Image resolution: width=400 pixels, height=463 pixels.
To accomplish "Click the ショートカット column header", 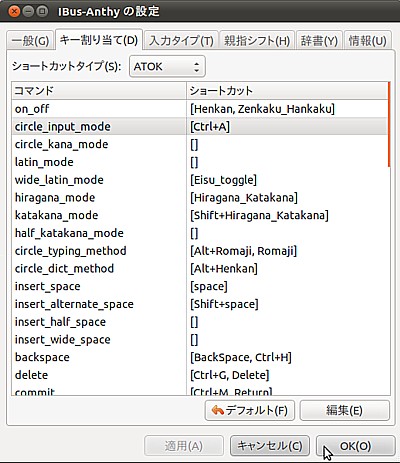I will point(287,91).
